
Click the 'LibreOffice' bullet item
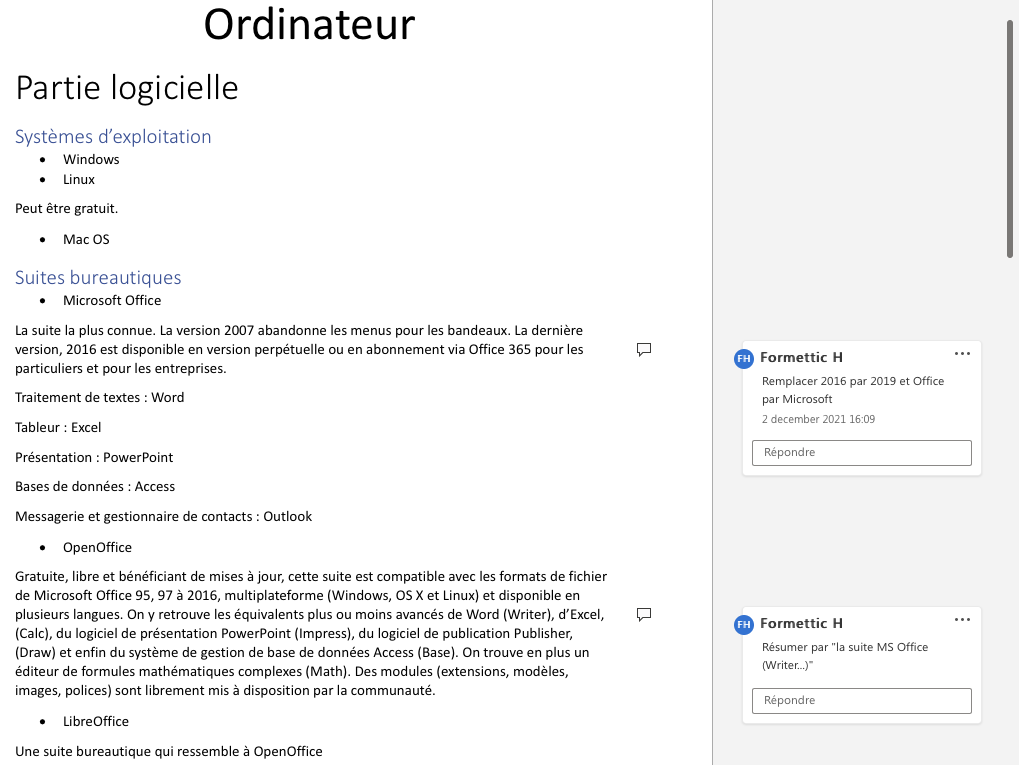click(96, 721)
